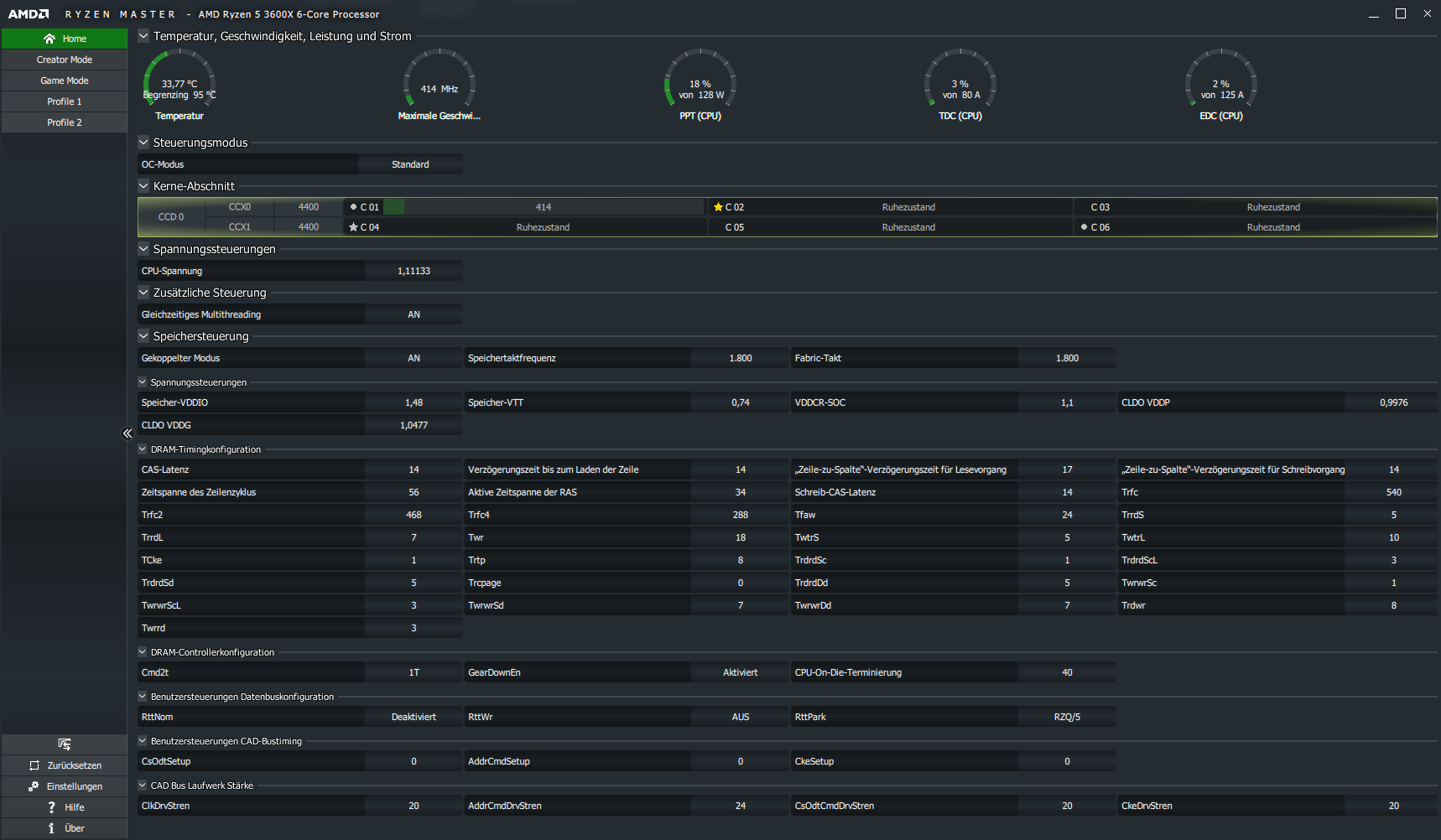The width and height of the screenshot is (1441, 840).
Task: Click the dot marker next to C 01
Action: click(353, 207)
